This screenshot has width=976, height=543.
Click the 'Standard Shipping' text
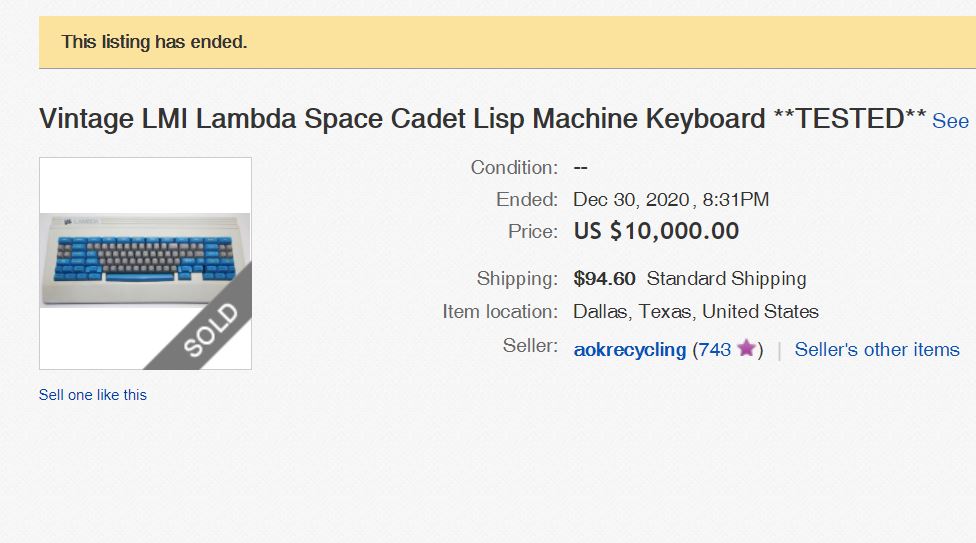[726, 279]
